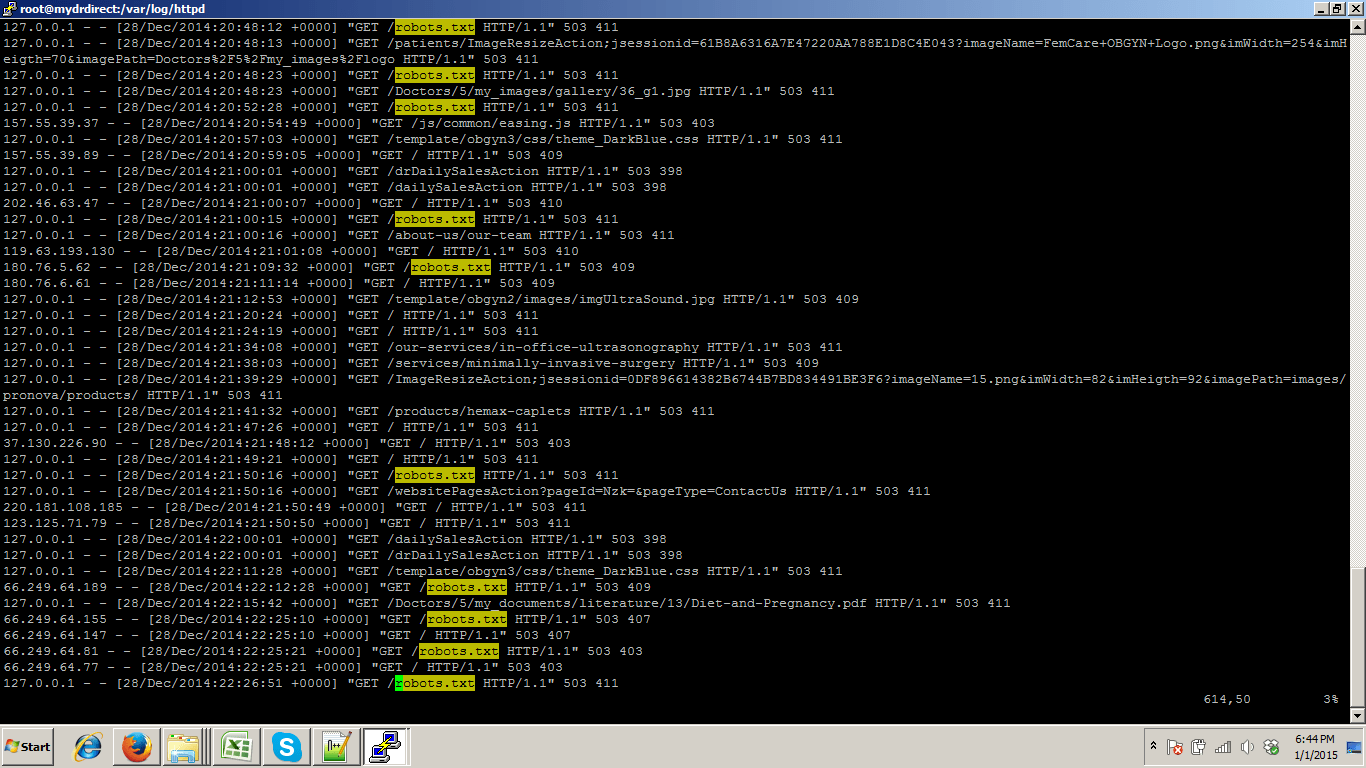Adjust volume via the speaker tray control
Viewport: 1366px width, 768px height.
click(1248, 746)
